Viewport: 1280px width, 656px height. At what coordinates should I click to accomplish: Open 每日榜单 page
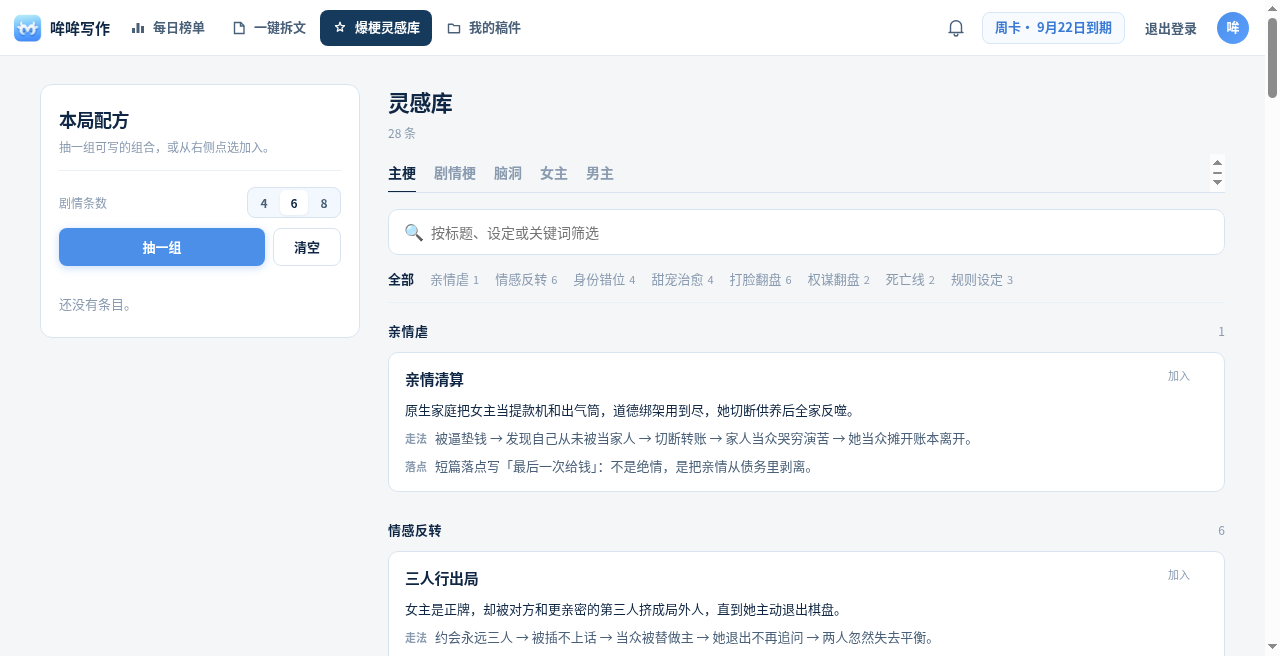(168, 28)
